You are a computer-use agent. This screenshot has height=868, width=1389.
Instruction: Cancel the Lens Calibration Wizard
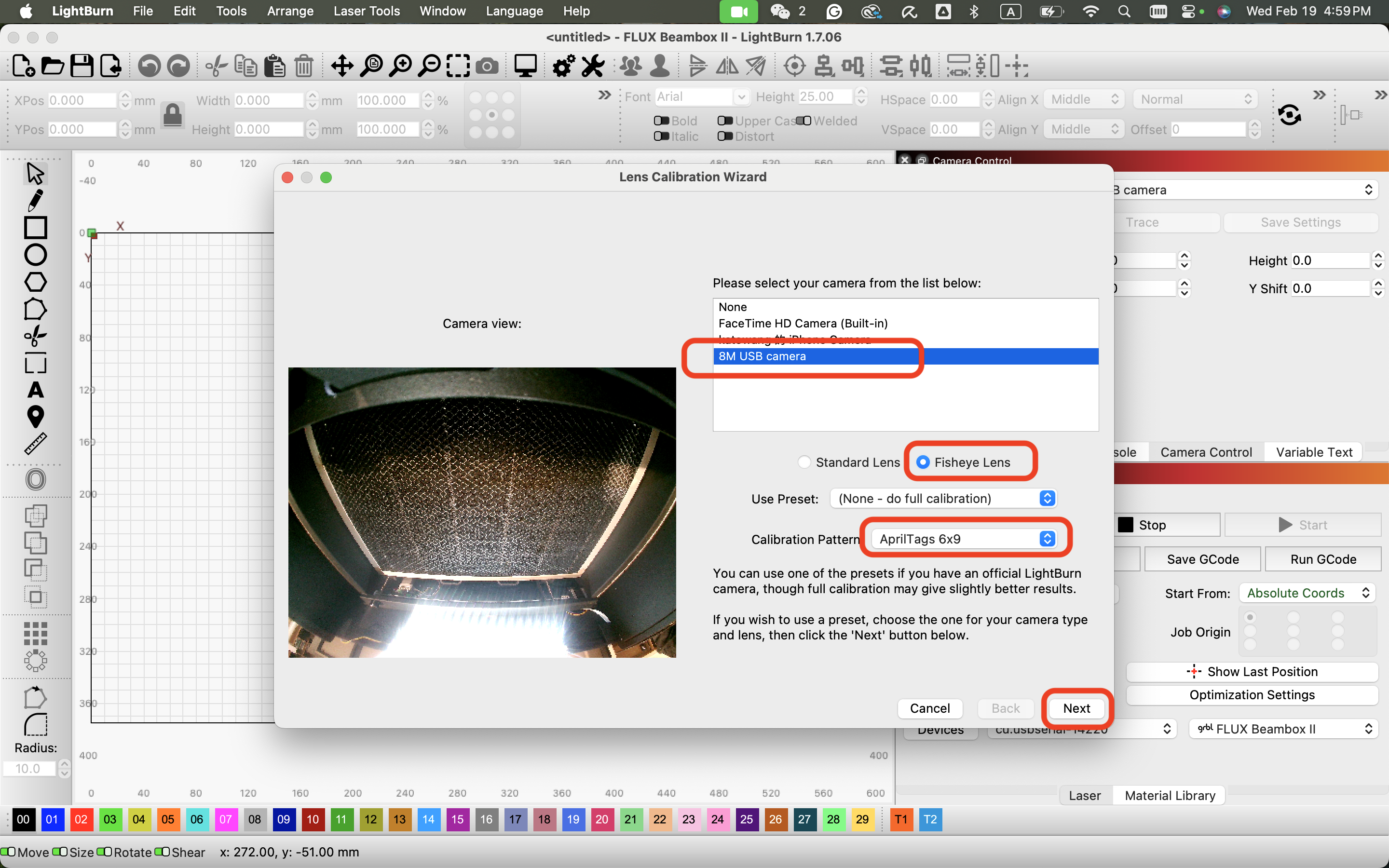click(x=929, y=708)
